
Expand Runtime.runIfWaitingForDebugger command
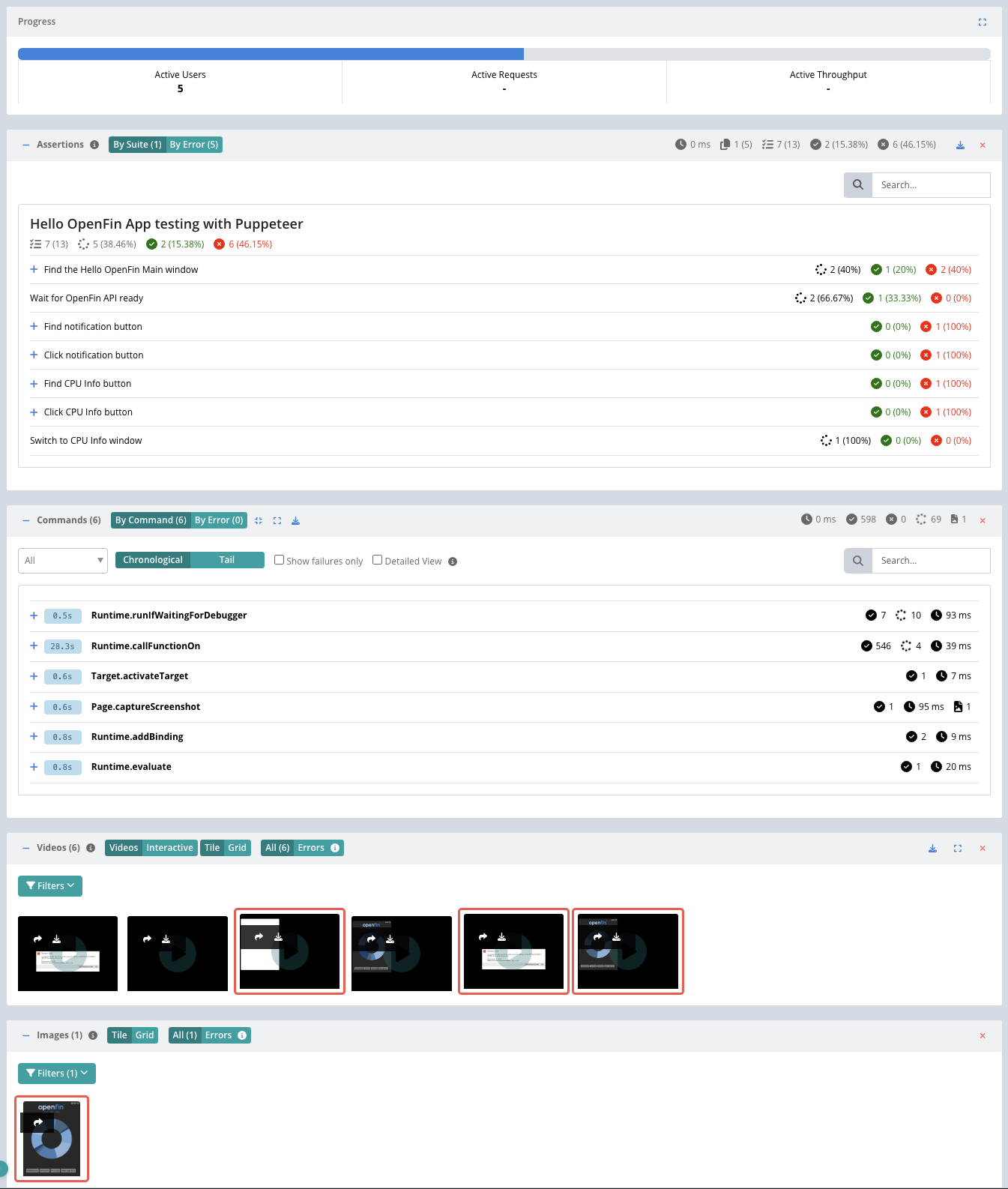(34, 615)
